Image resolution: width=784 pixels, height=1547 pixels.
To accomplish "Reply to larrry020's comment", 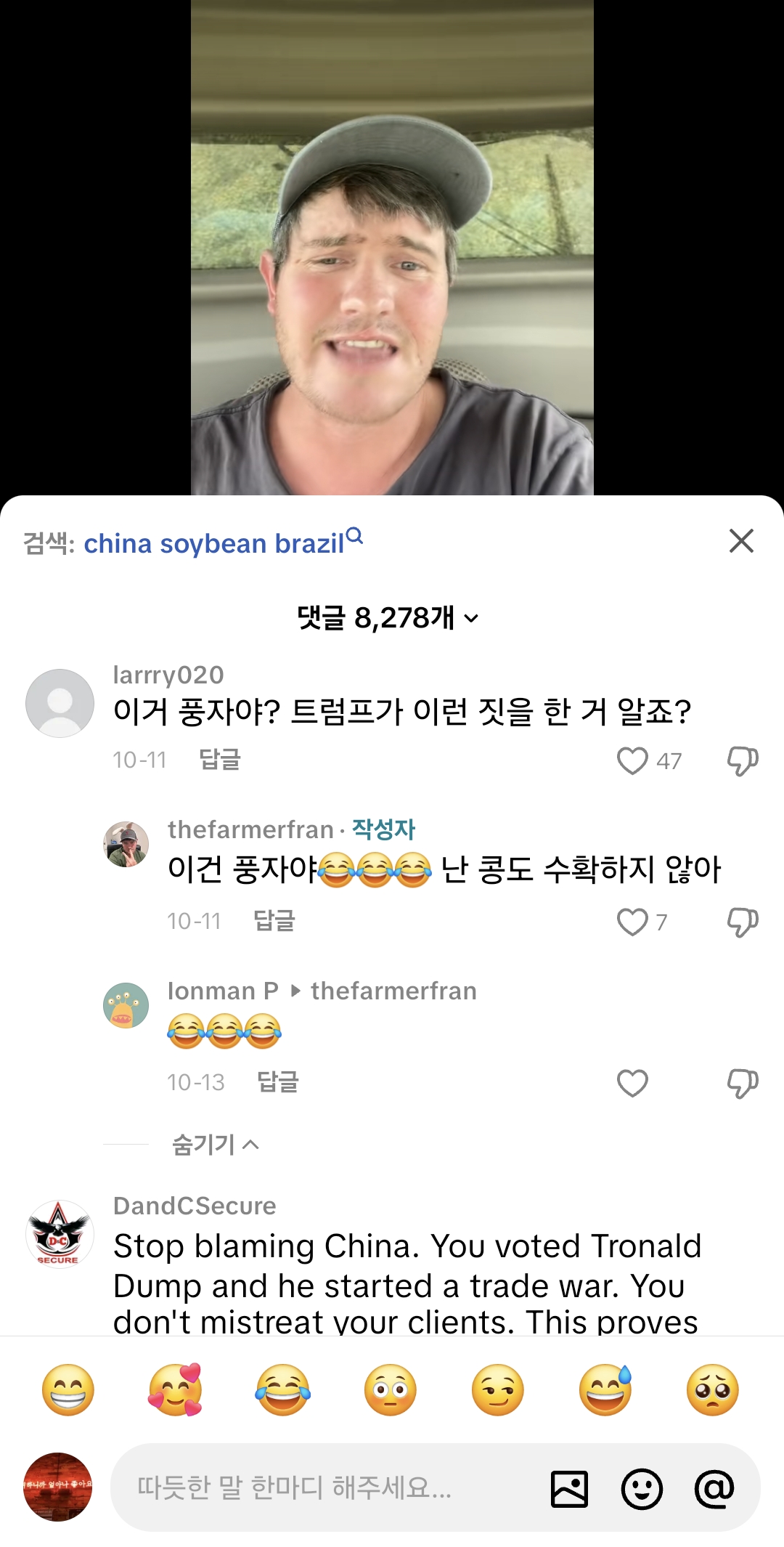I will coord(219,760).
